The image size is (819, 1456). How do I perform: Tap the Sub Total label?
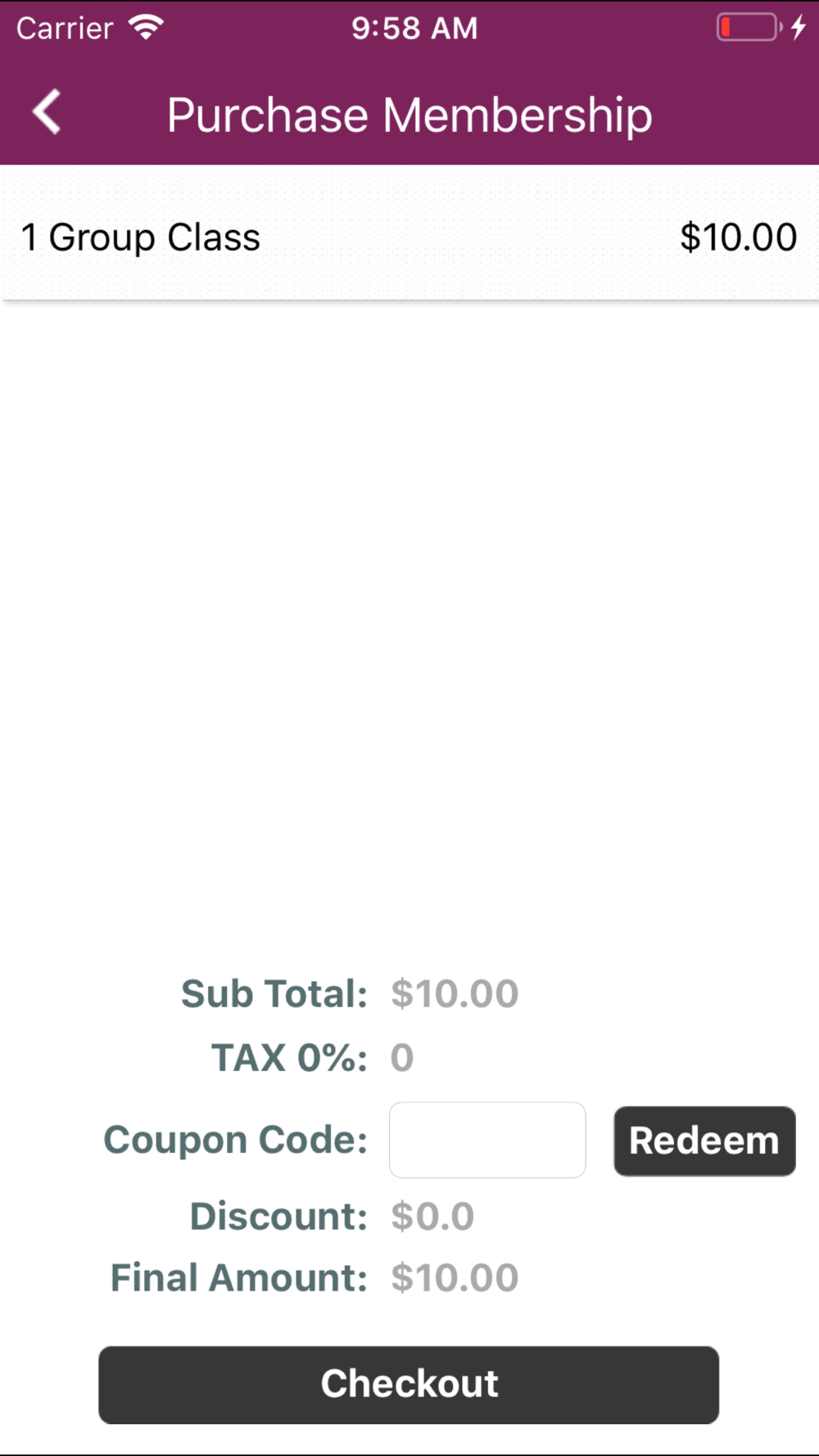click(274, 994)
